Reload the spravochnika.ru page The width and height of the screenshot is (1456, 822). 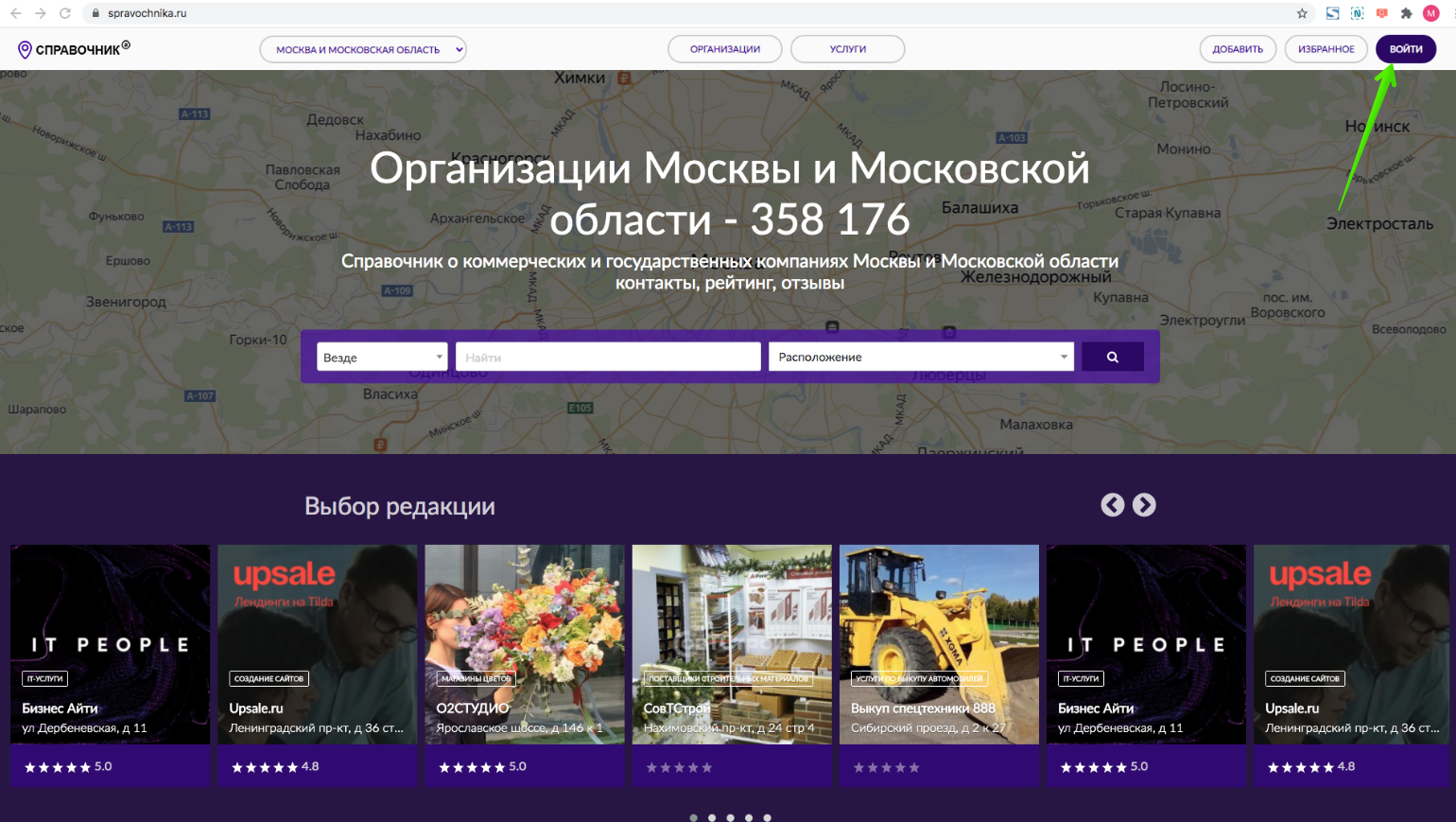click(x=65, y=13)
